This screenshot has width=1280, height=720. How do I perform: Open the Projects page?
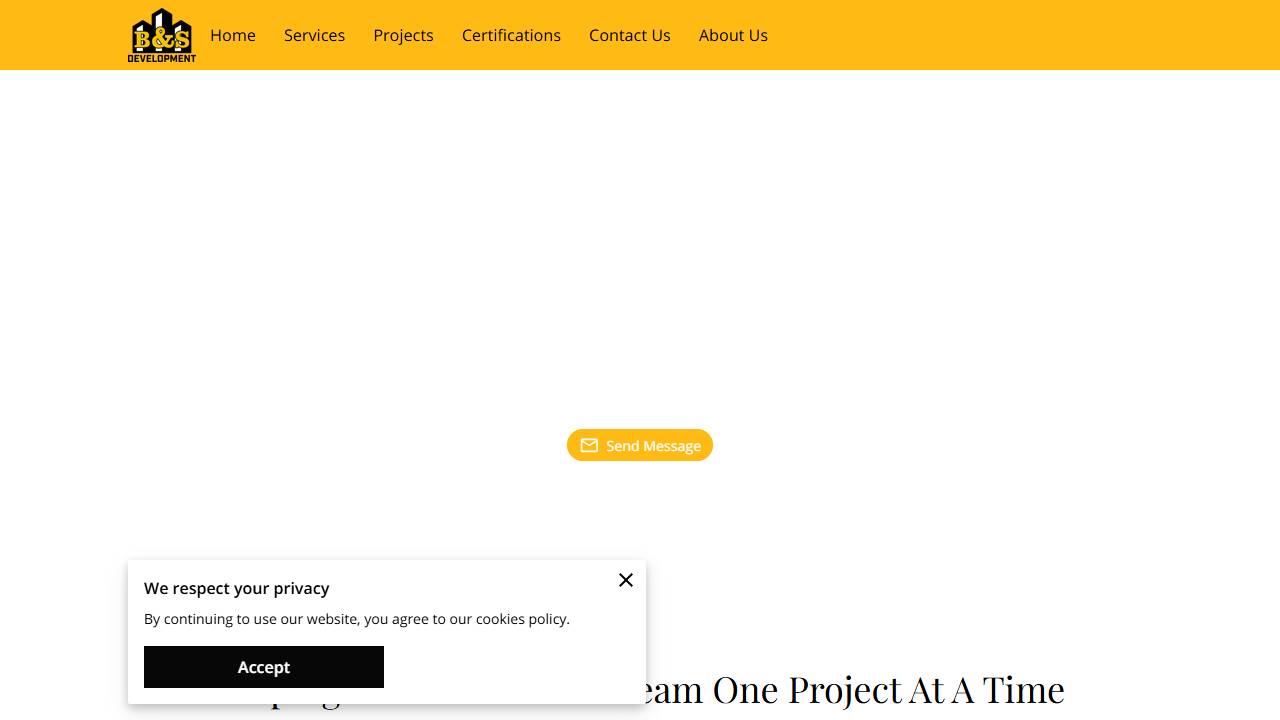(403, 35)
